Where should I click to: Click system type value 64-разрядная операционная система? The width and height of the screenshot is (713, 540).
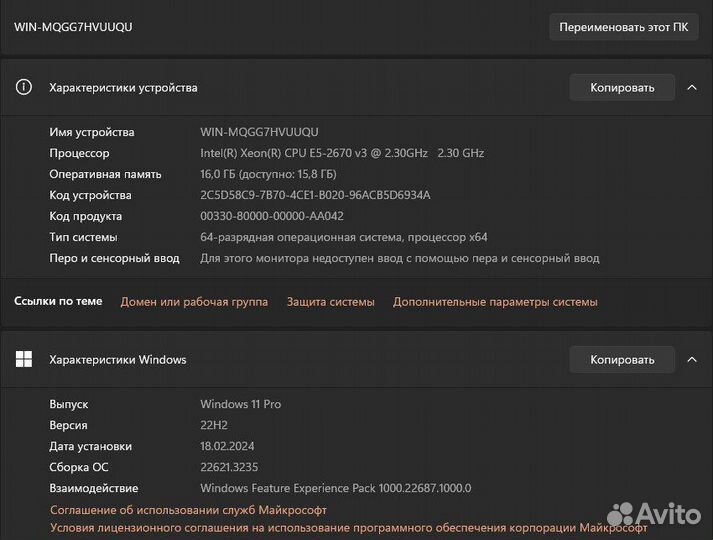point(344,237)
